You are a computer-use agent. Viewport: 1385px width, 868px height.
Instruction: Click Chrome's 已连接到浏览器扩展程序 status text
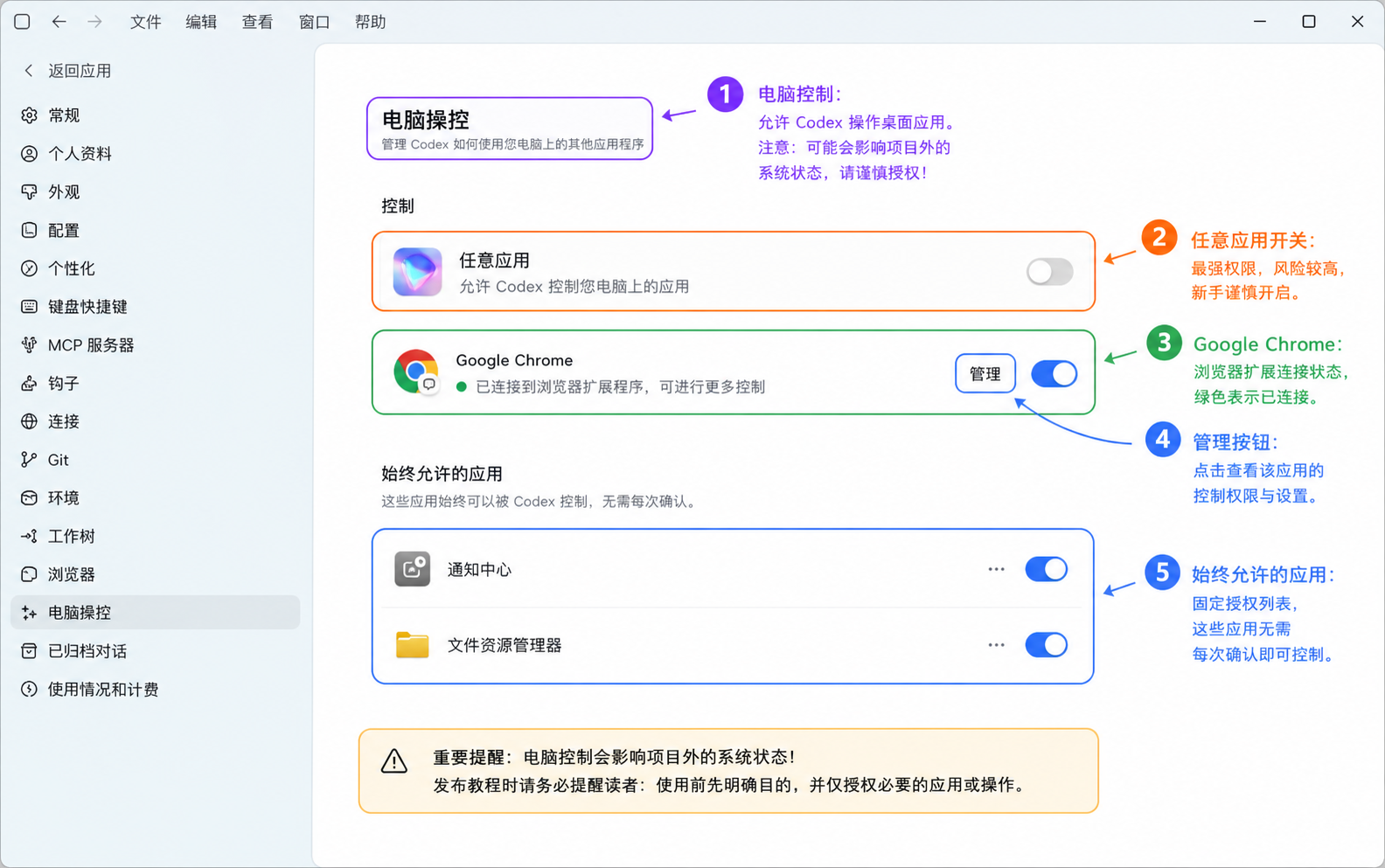click(620, 386)
